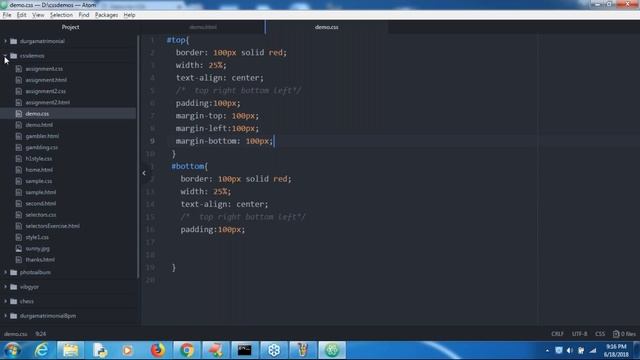The height and width of the screenshot is (360, 640).
Task: Open the Selection menu
Action: click(x=61, y=15)
